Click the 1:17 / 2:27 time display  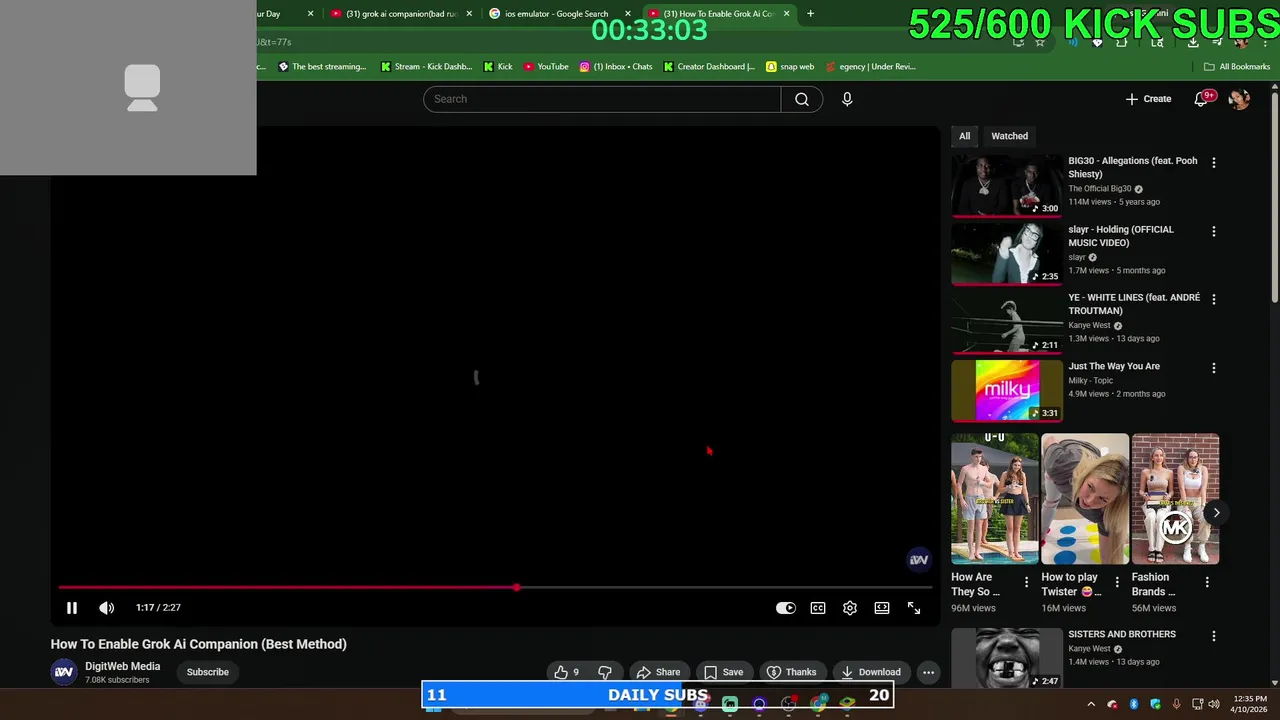[x=158, y=608]
